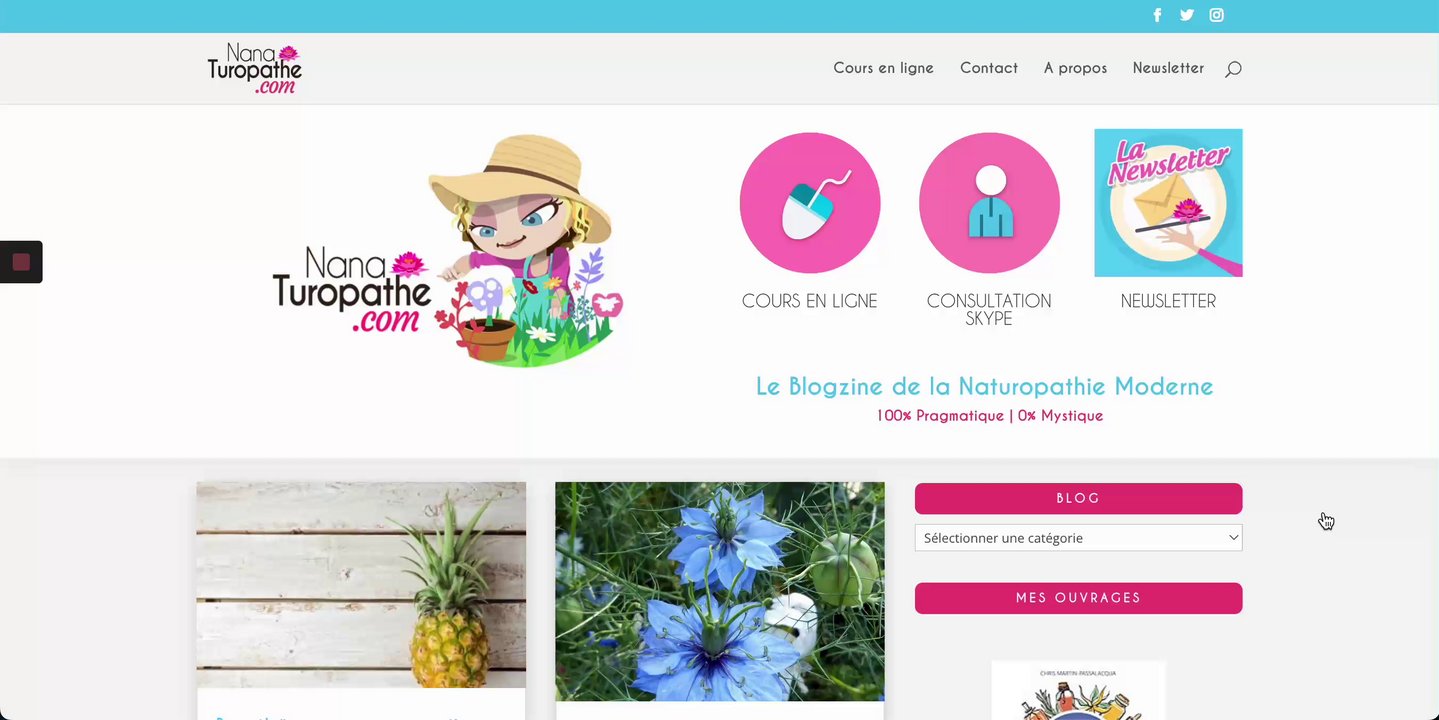
Task: Click the book cover under Mes Ouvrages
Action: tap(1078, 690)
